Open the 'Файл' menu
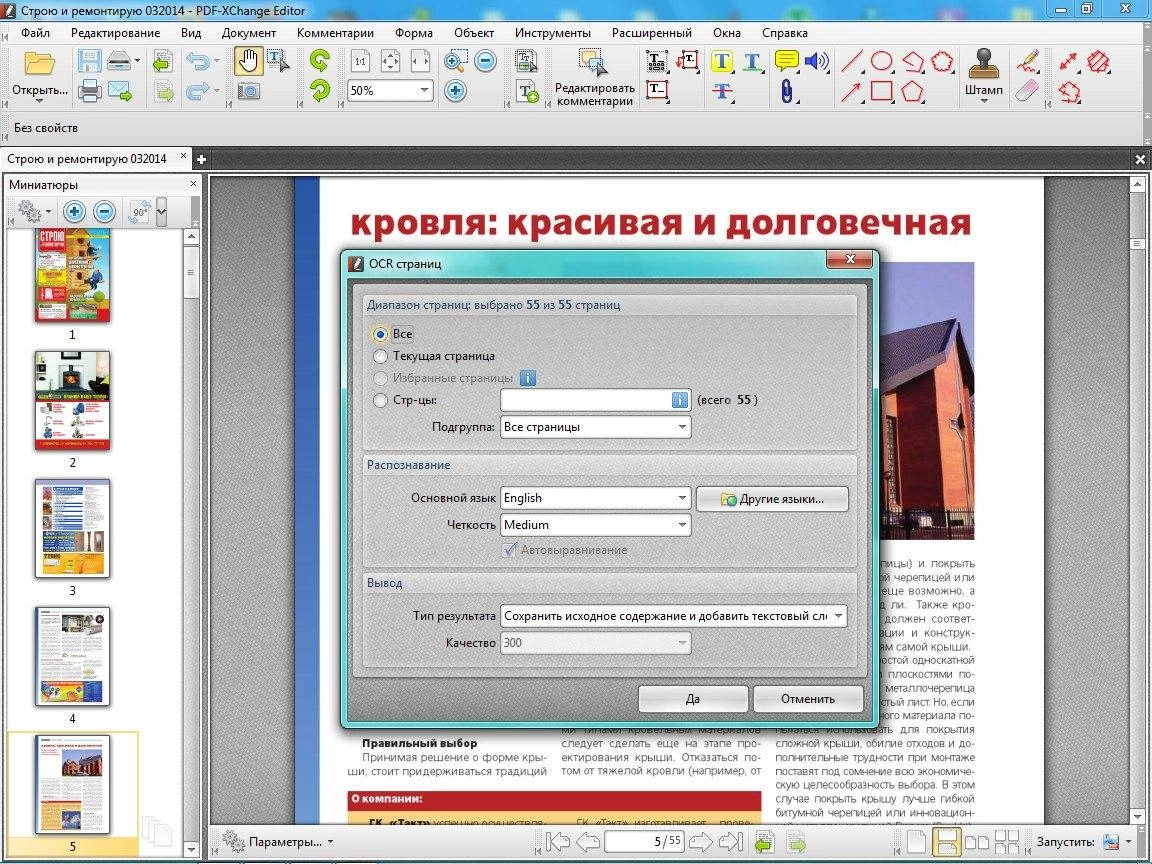Image resolution: width=1152 pixels, height=864 pixels. point(35,32)
